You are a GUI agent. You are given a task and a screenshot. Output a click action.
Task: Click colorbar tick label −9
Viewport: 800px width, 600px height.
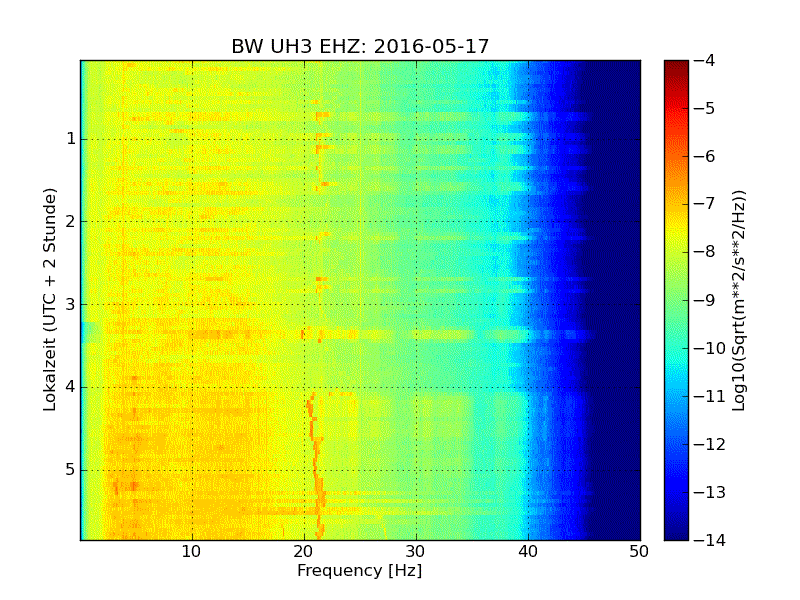point(705,300)
